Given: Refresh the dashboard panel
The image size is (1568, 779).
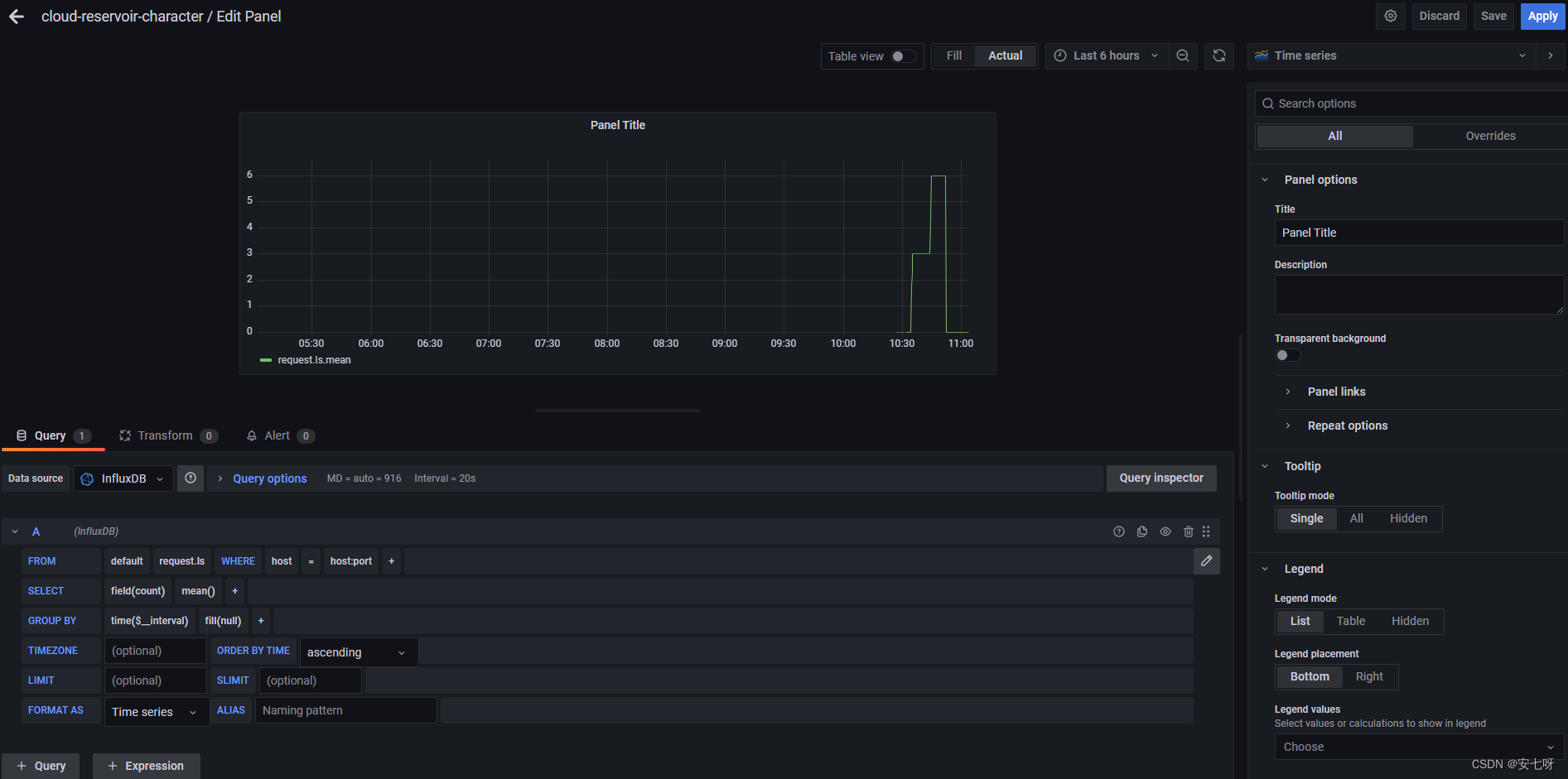Looking at the screenshot, I should [x=1219, y=55].
